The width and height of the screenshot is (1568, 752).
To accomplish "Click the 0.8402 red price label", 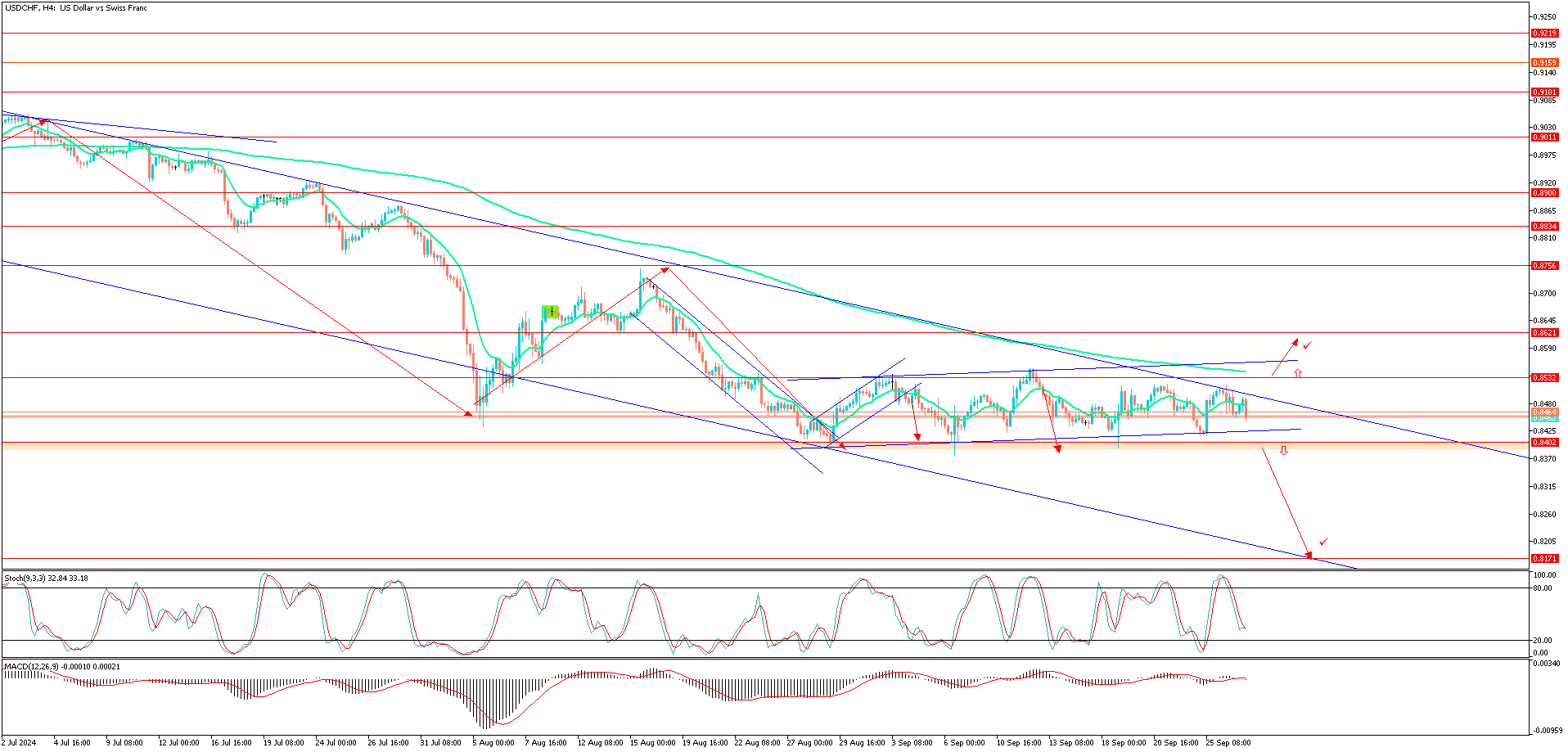I will (1544, 443).
